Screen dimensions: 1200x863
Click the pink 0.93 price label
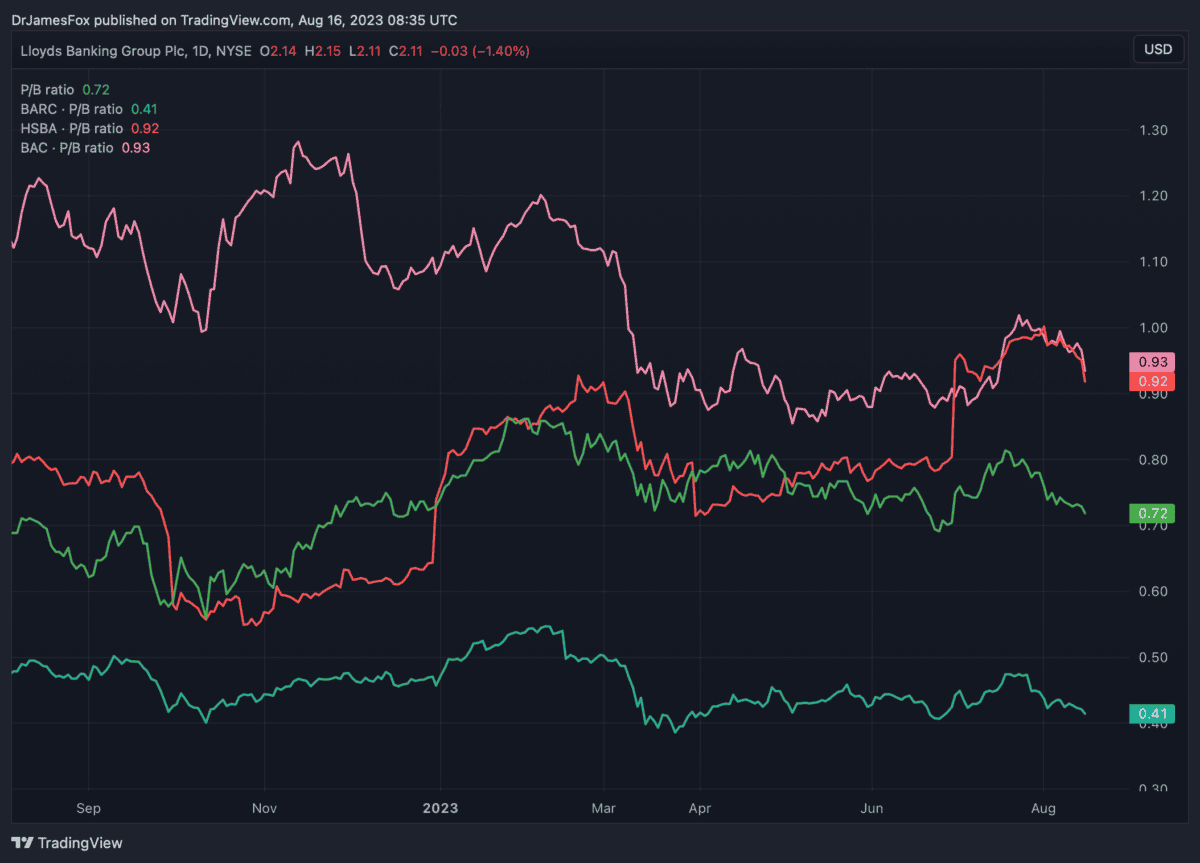click(1151, 362)
